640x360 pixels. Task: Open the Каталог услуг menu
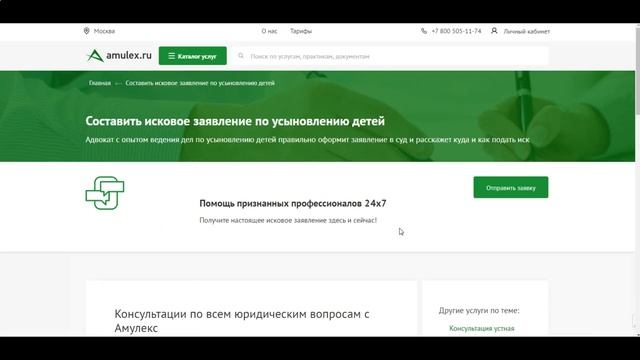click(193, 56)
